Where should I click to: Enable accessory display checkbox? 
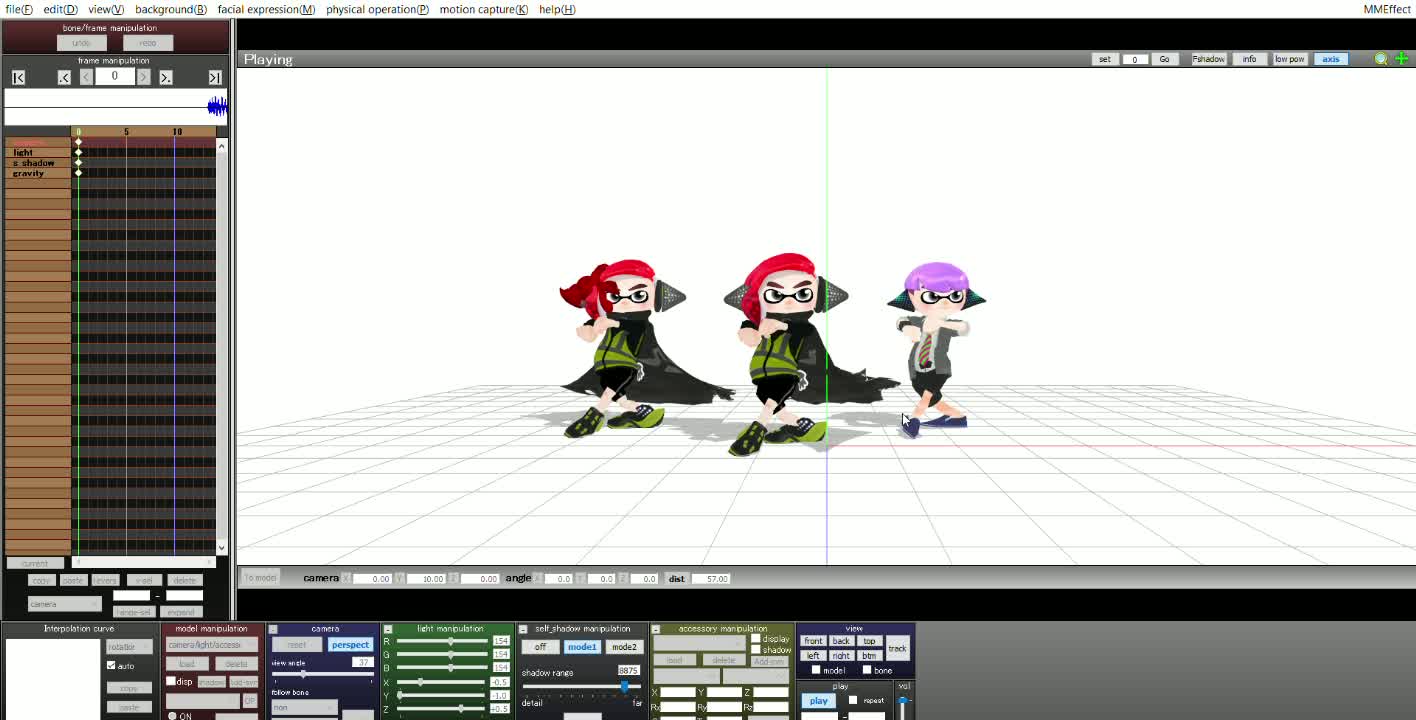point(756,638)
